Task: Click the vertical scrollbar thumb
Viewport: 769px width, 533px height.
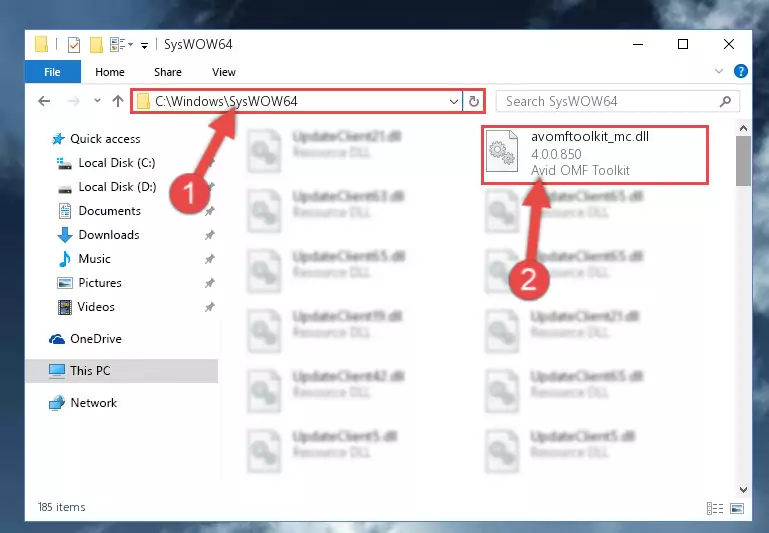Action: (743, 161)
